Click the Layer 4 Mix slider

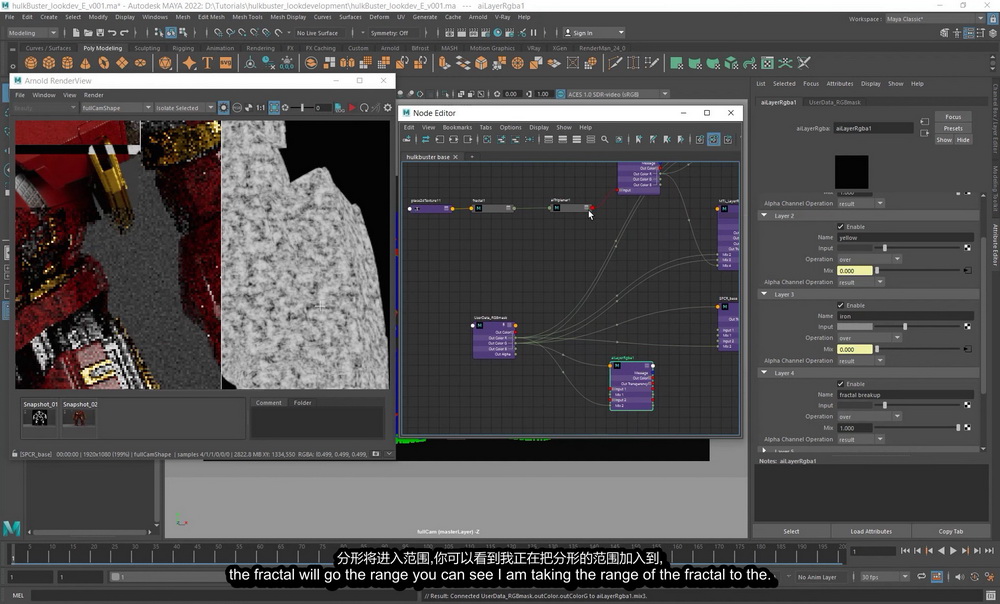tap(919, 428)
